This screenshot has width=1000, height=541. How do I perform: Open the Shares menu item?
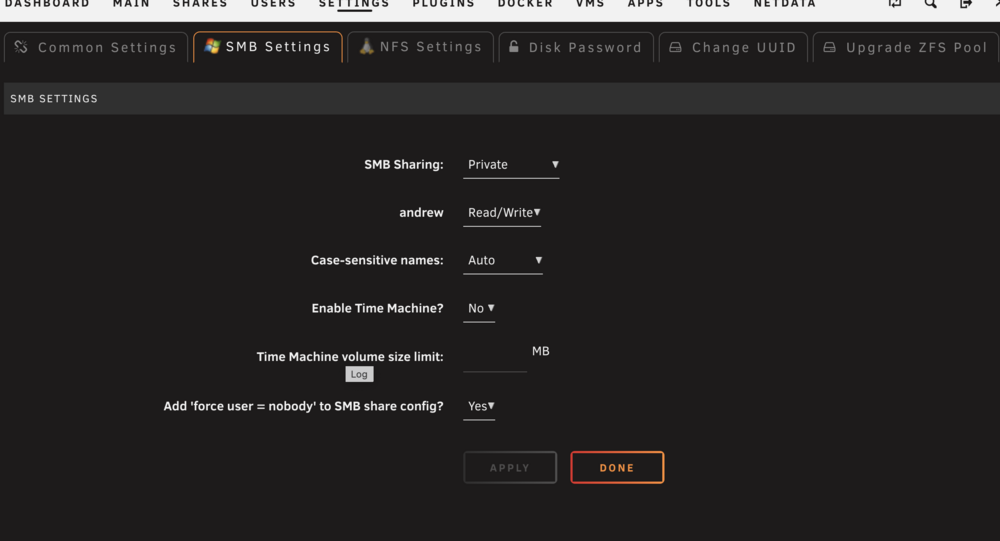pos(200,4)
